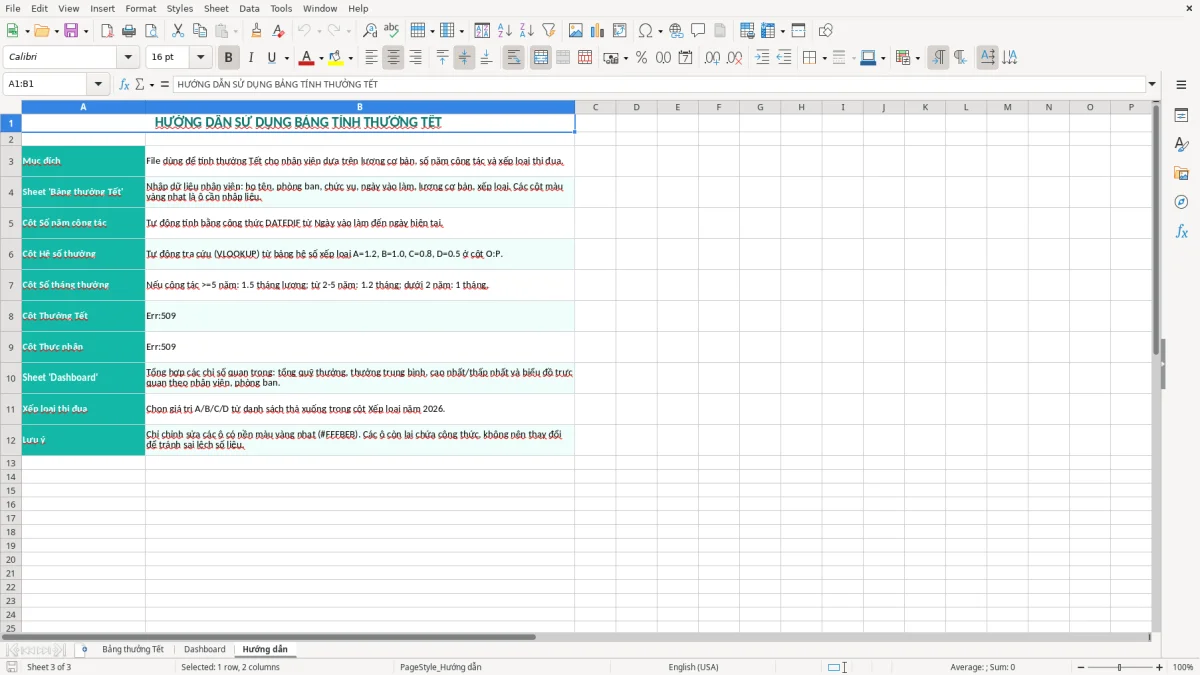Screen dimensions: 1200x675
Task: Insert comment icon
Action: [x=698, y=31]
